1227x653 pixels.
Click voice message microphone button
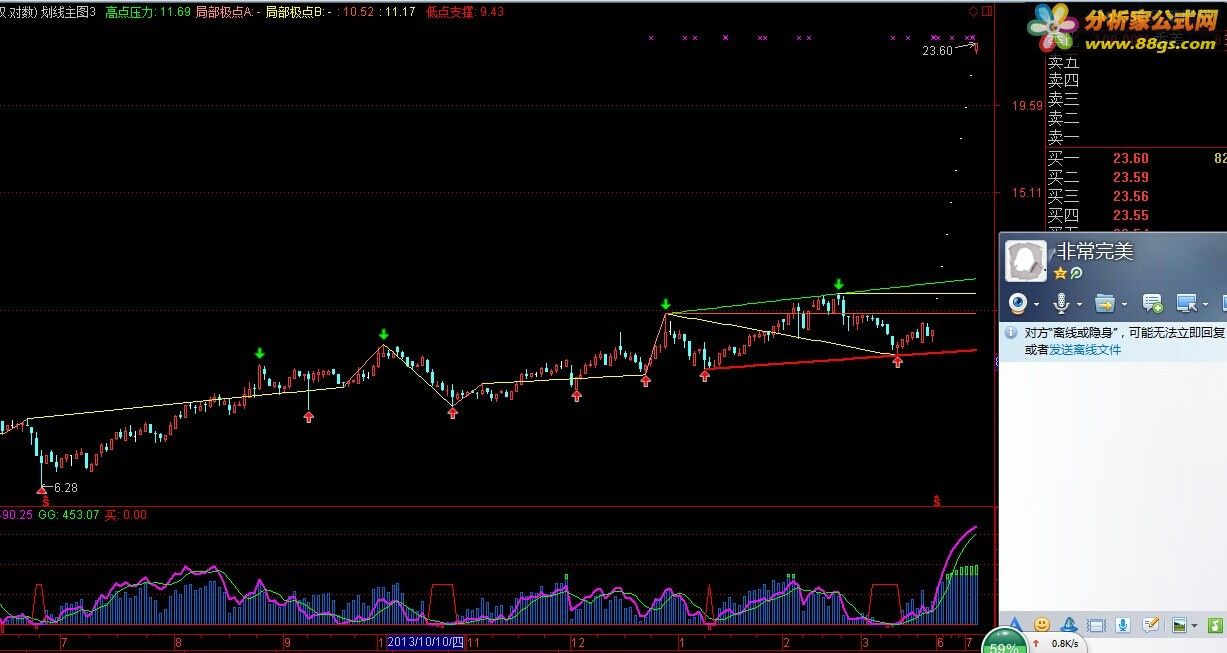point(1123,625)
